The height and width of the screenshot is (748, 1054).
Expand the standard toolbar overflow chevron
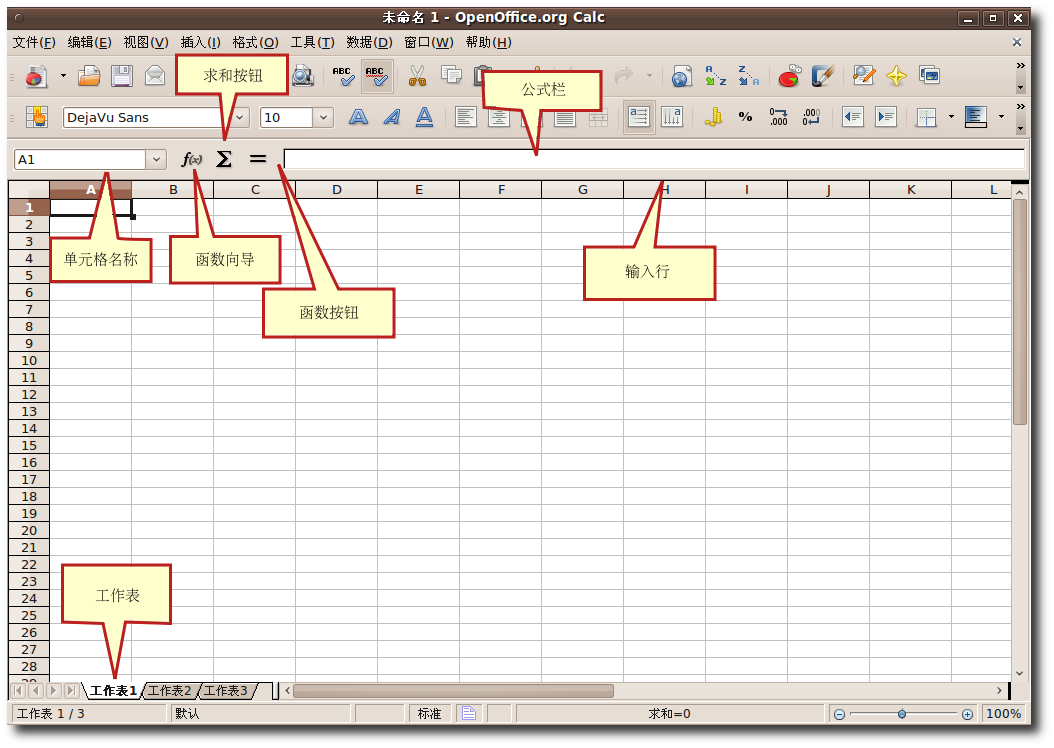pyautogui.click(x=1020, y=65)
